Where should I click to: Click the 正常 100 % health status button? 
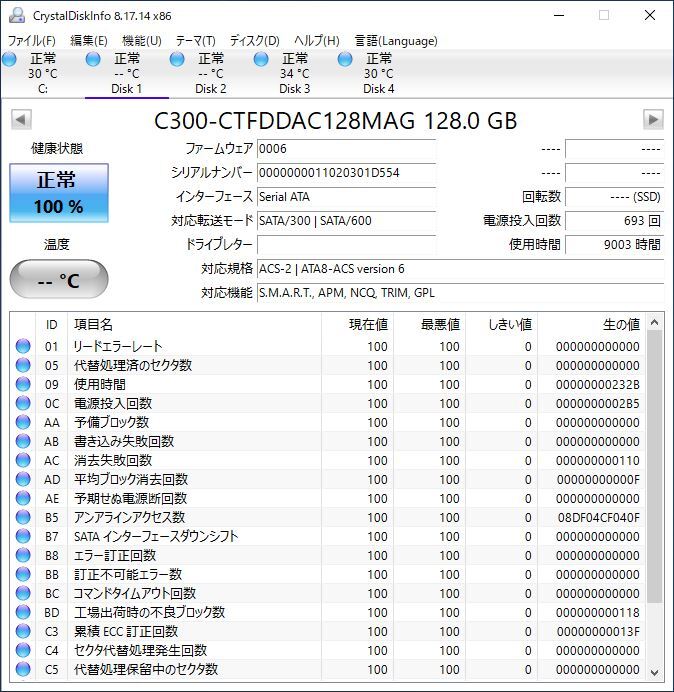tap(59, 193)
